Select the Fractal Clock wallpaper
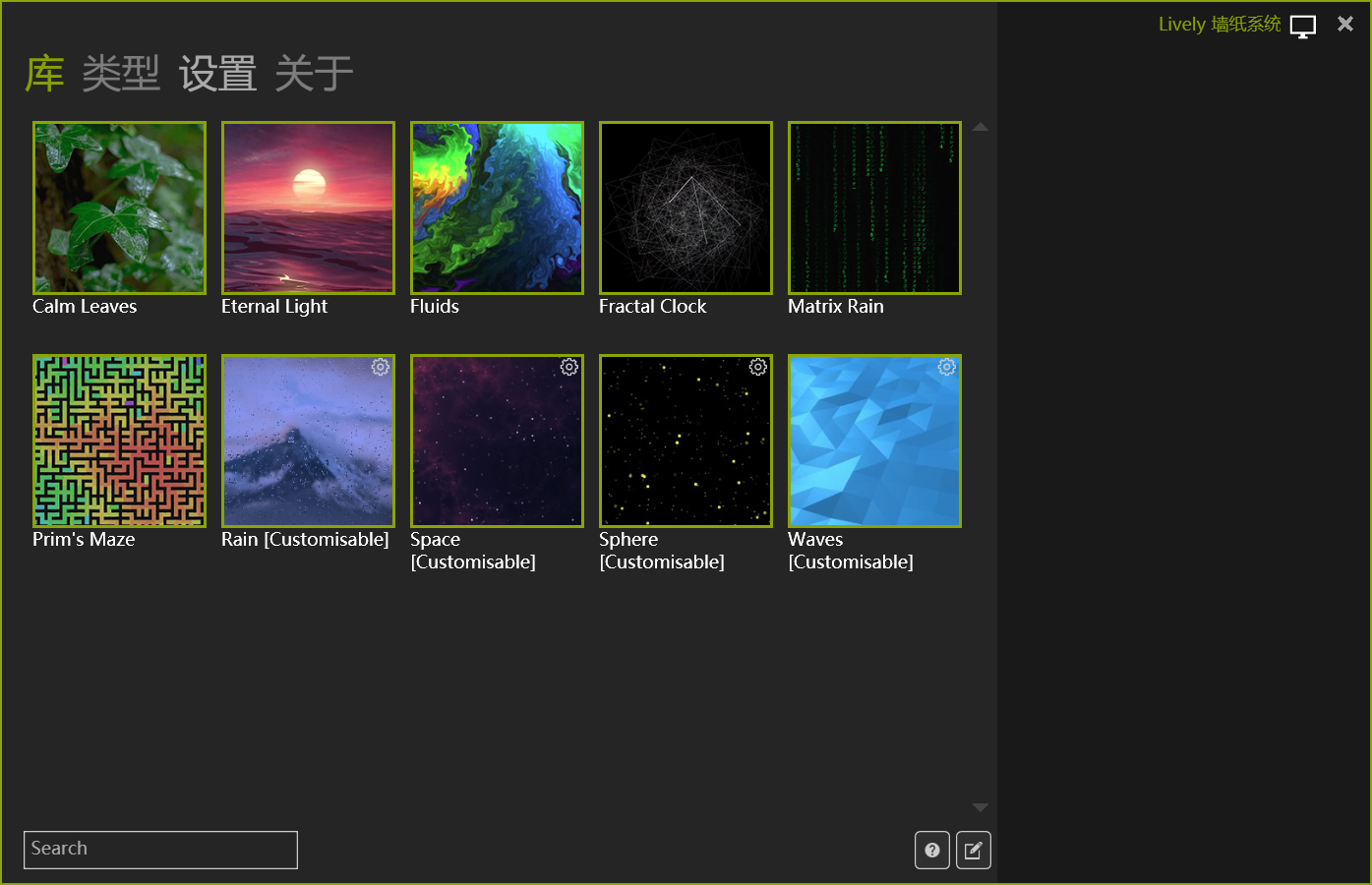The width and height of the screenshot is (1372, 885). [686, 207]
